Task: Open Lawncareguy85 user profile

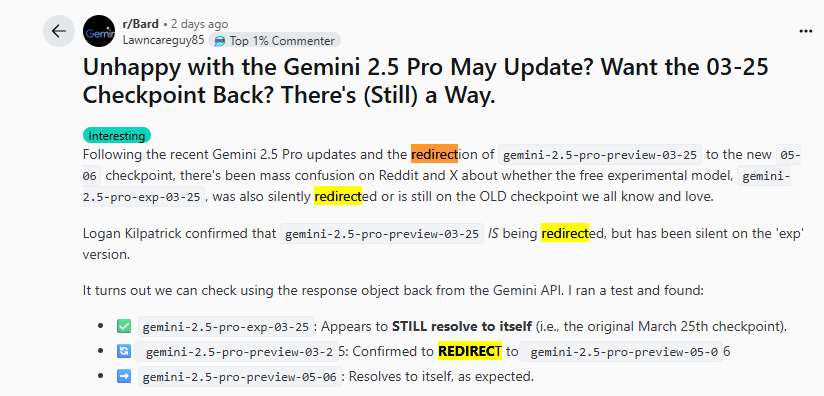Action: 163,40
